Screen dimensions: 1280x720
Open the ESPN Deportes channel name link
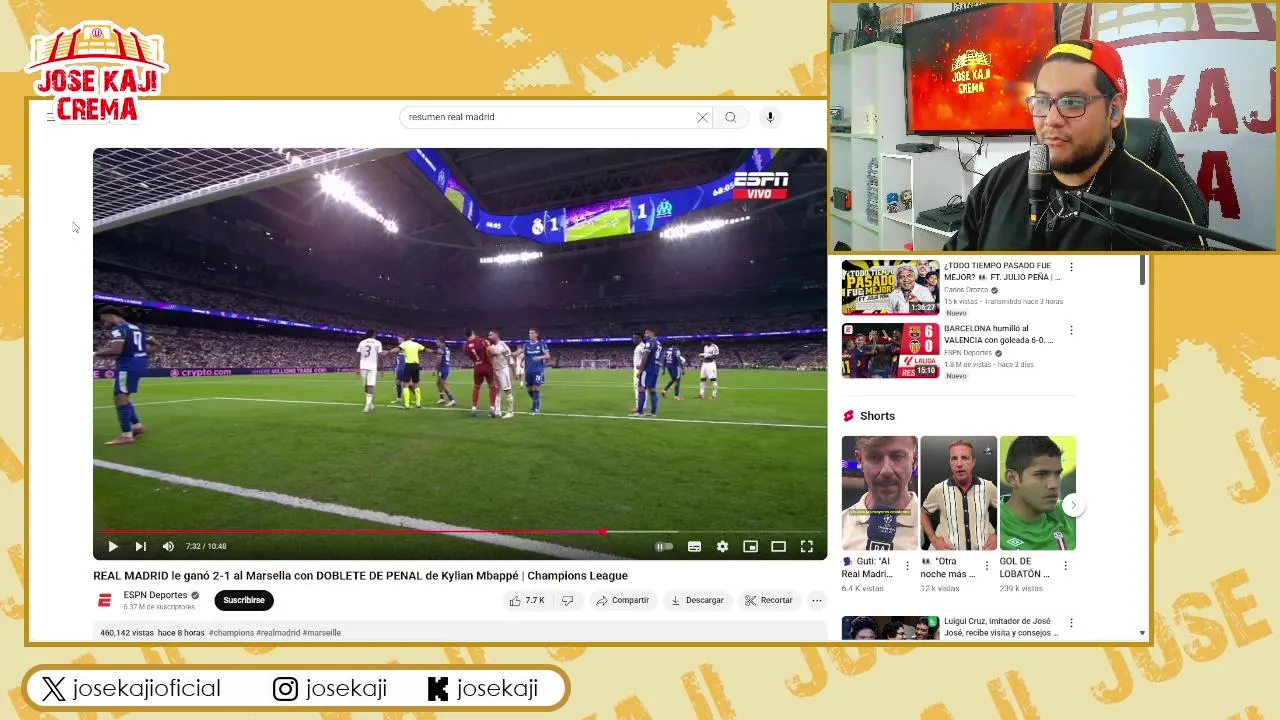(x=155, y=595)
